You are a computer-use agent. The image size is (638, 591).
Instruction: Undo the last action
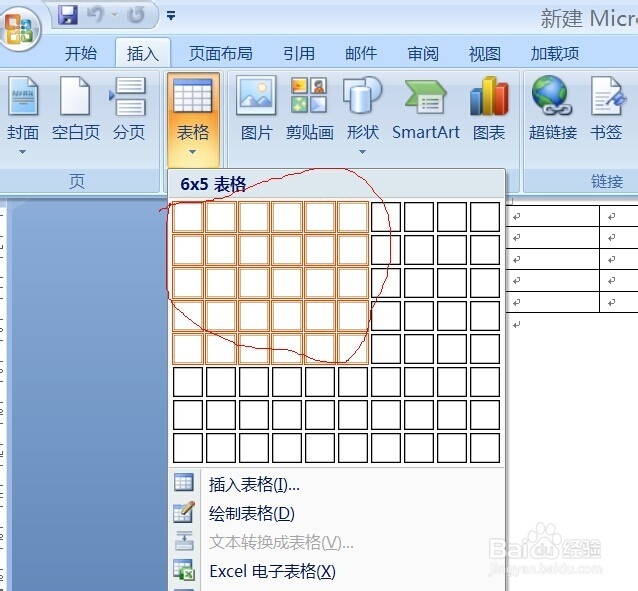pos(96,15)
